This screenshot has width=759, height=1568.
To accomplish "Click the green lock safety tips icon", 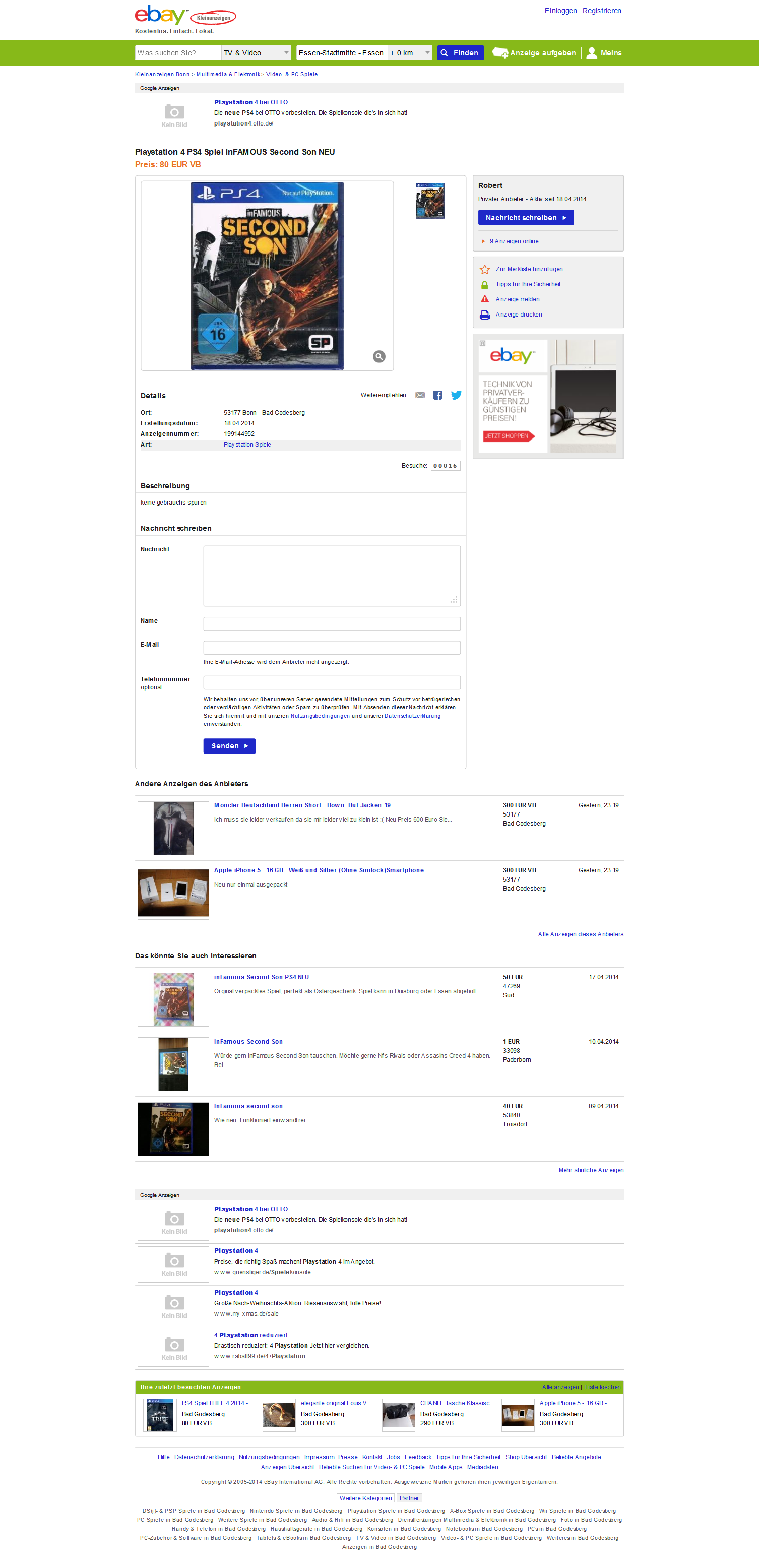I will [x=485, y=284].
